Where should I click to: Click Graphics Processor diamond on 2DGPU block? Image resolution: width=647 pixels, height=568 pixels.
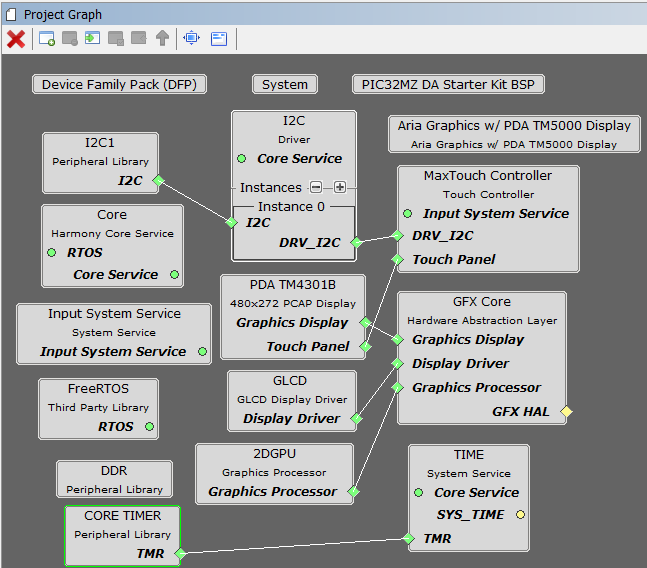click(x=354, y=491)
